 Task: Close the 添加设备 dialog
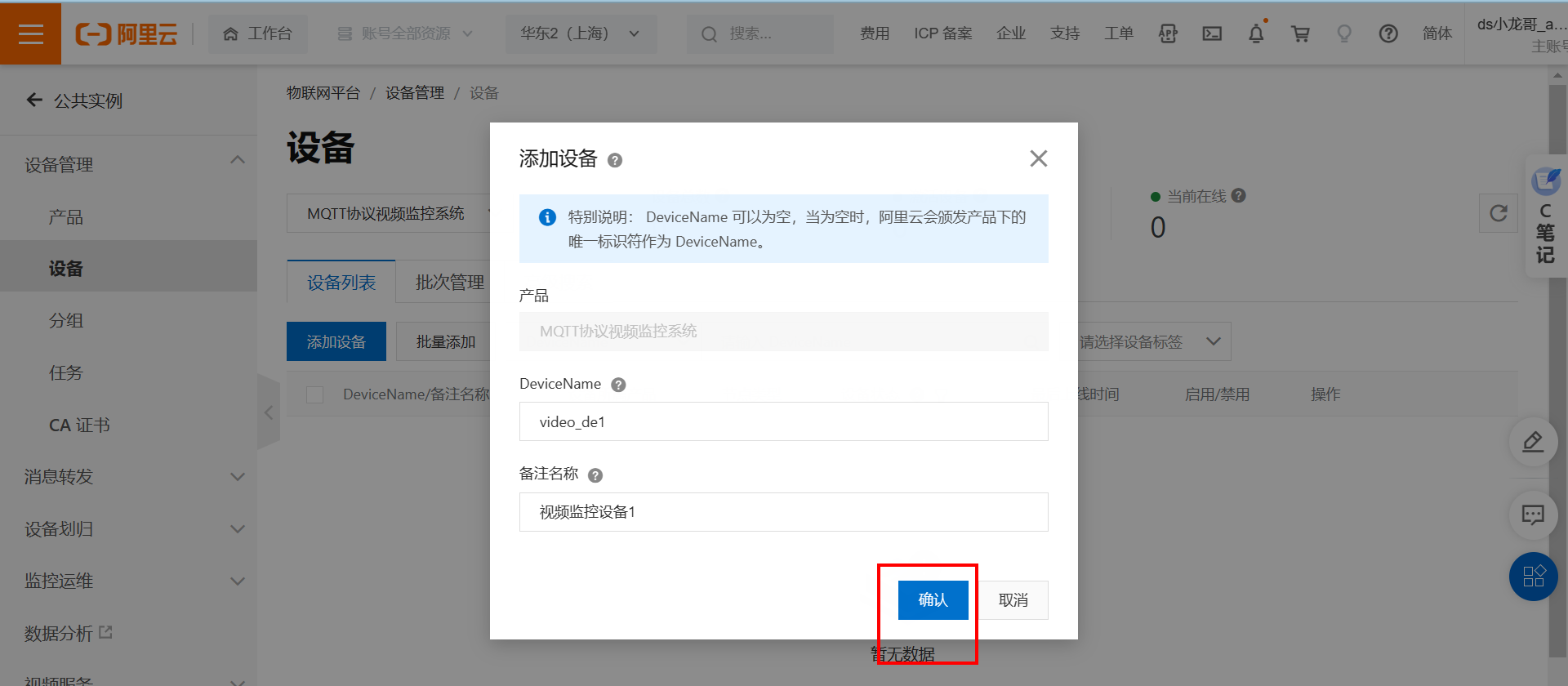[1038, 158]
